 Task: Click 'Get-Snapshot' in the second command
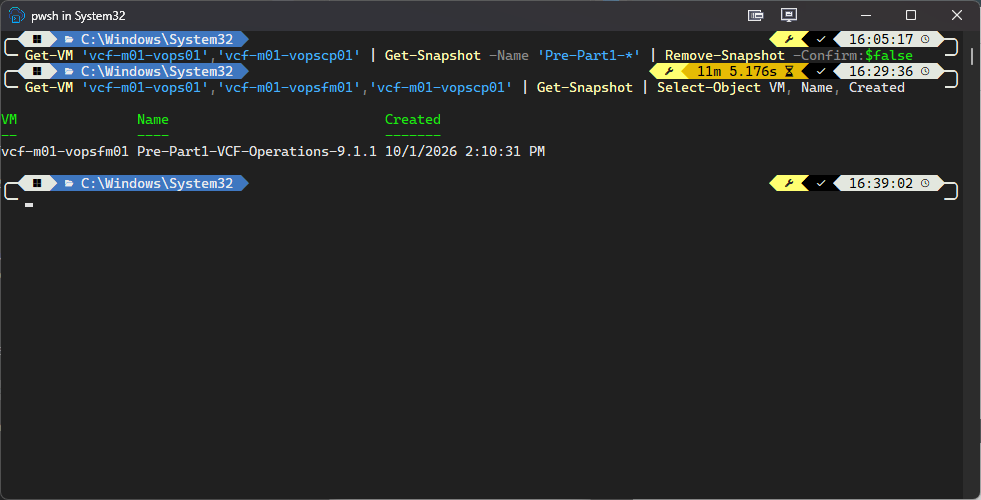pyautogui.click(x=585, y=88)
